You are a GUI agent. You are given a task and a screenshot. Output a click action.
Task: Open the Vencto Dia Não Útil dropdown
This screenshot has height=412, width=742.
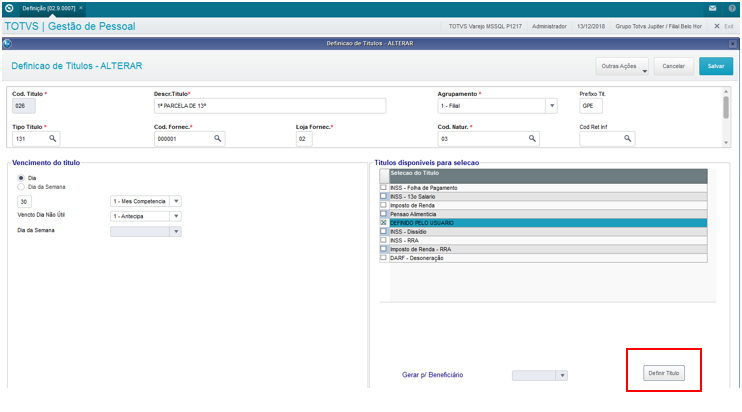[x=176, y=216]
